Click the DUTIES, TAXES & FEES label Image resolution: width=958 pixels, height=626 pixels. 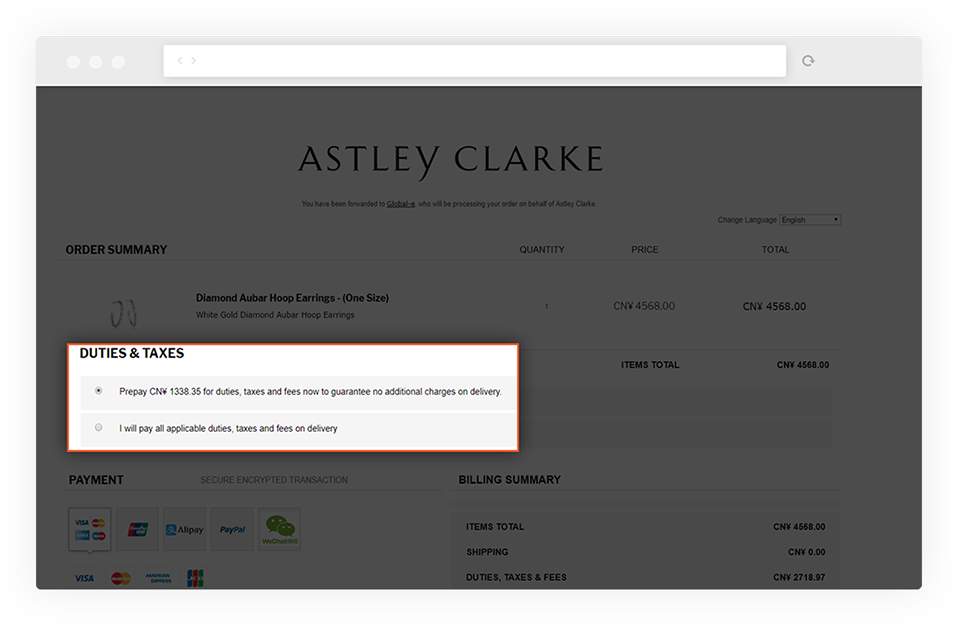tap(516, 577)
